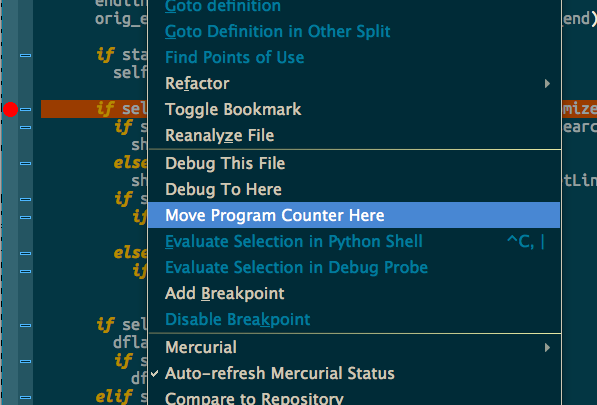The width and height of the screenshot is (597, 405).
Task: Choose Add Breakpoint
Action: click(354, 293)
